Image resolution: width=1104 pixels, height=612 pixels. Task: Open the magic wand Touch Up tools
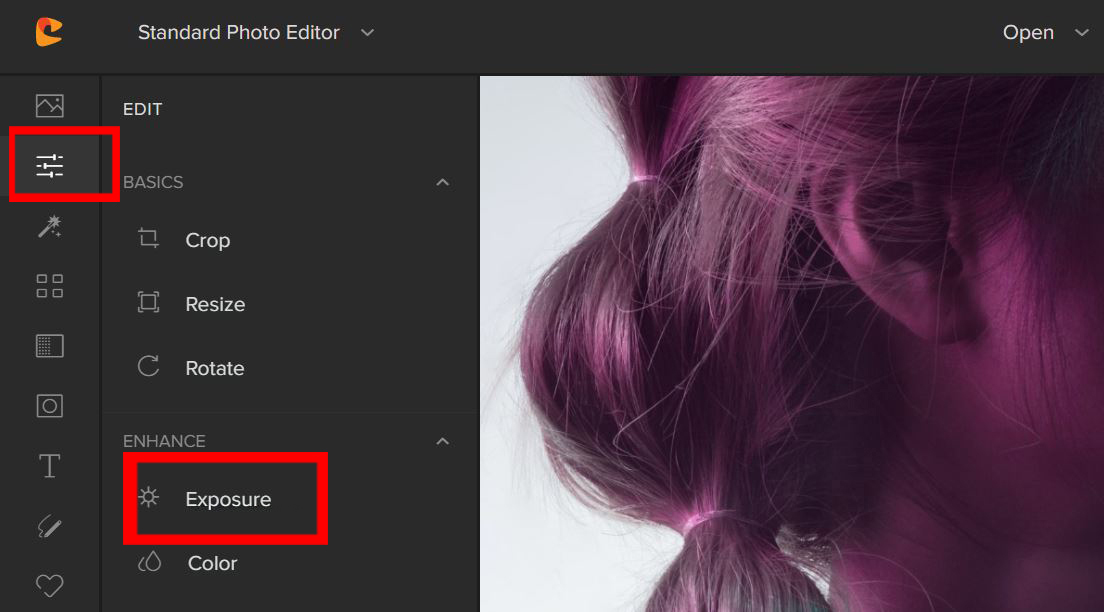(x=49, y=226)
